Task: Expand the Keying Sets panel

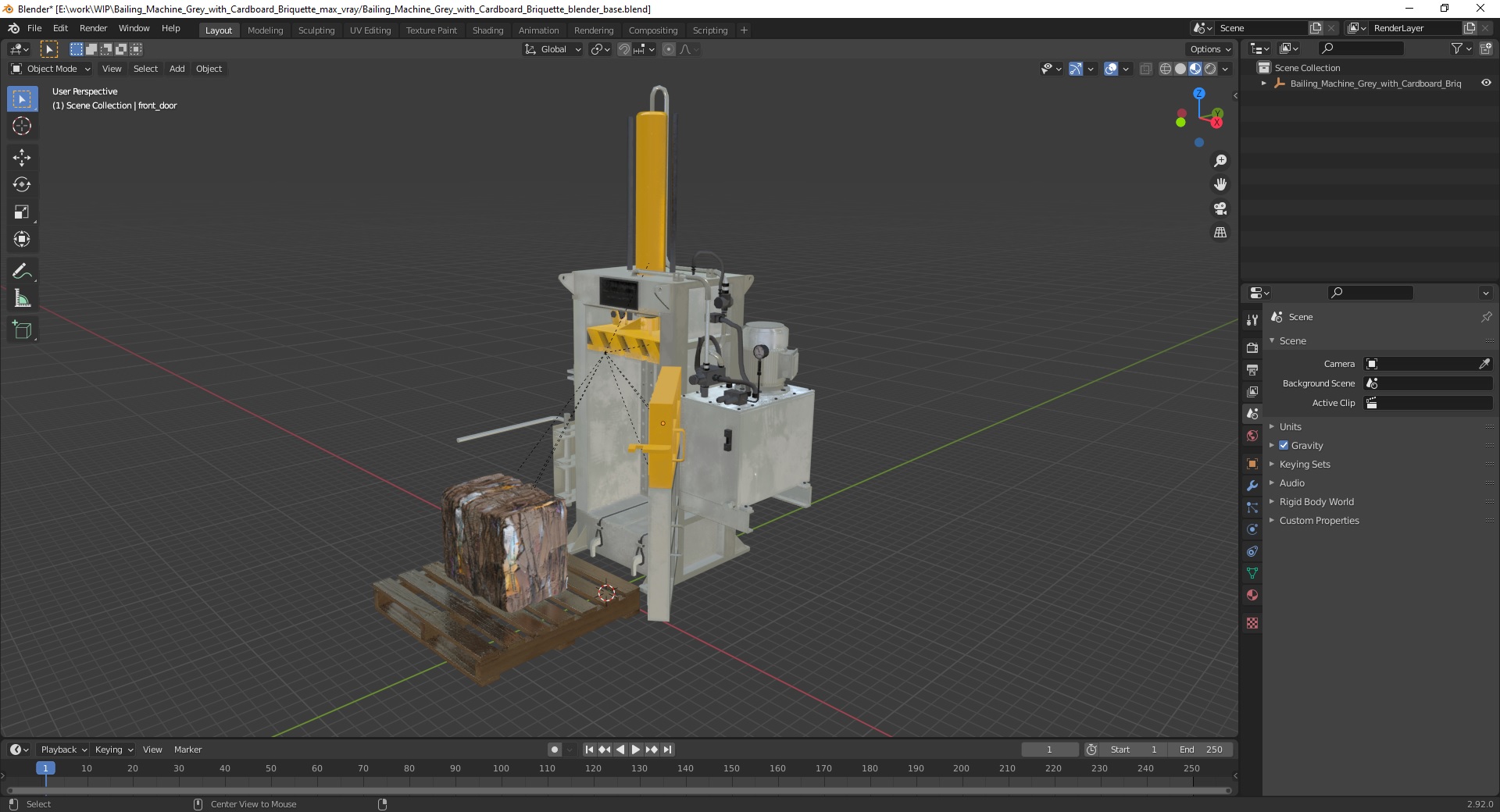Action: 1304,464
